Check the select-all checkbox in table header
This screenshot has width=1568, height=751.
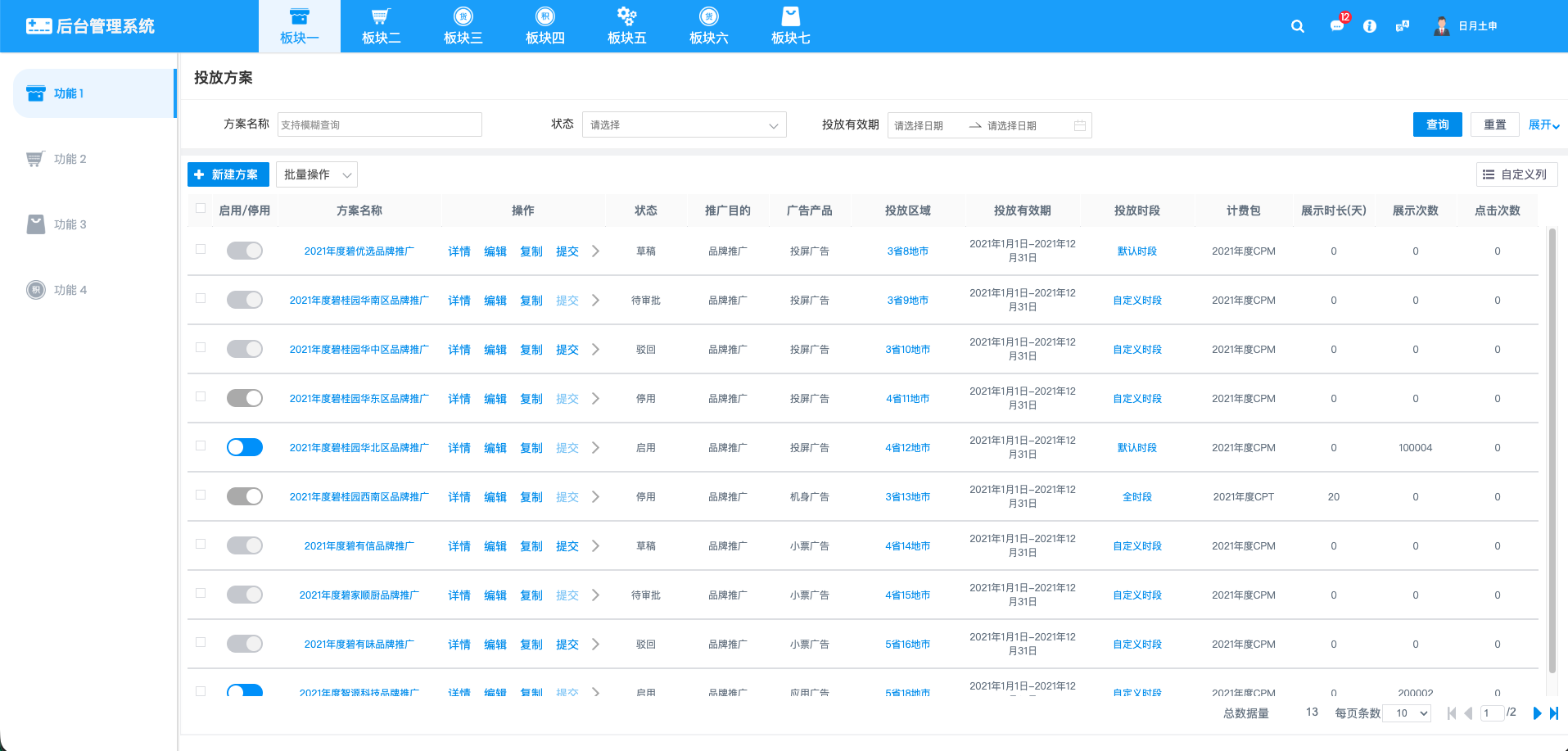click(201, 209)
